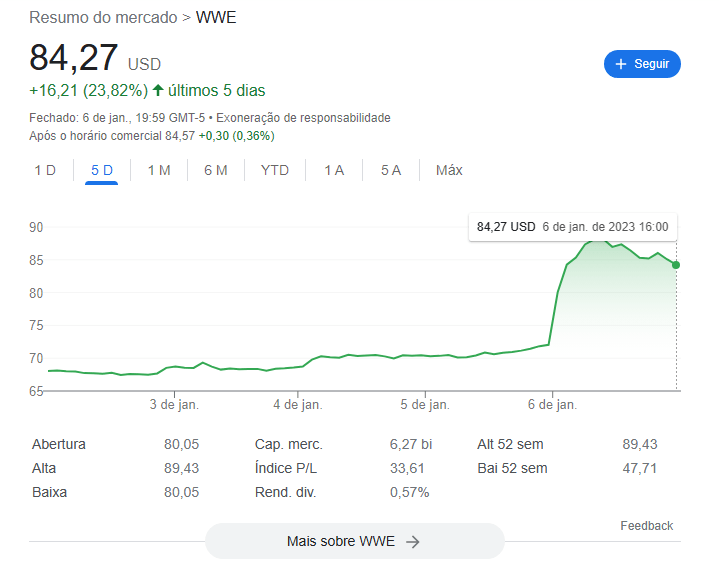
Task: Click the 84,27 USD chart tooltip
Action: (x=573, y=227)
